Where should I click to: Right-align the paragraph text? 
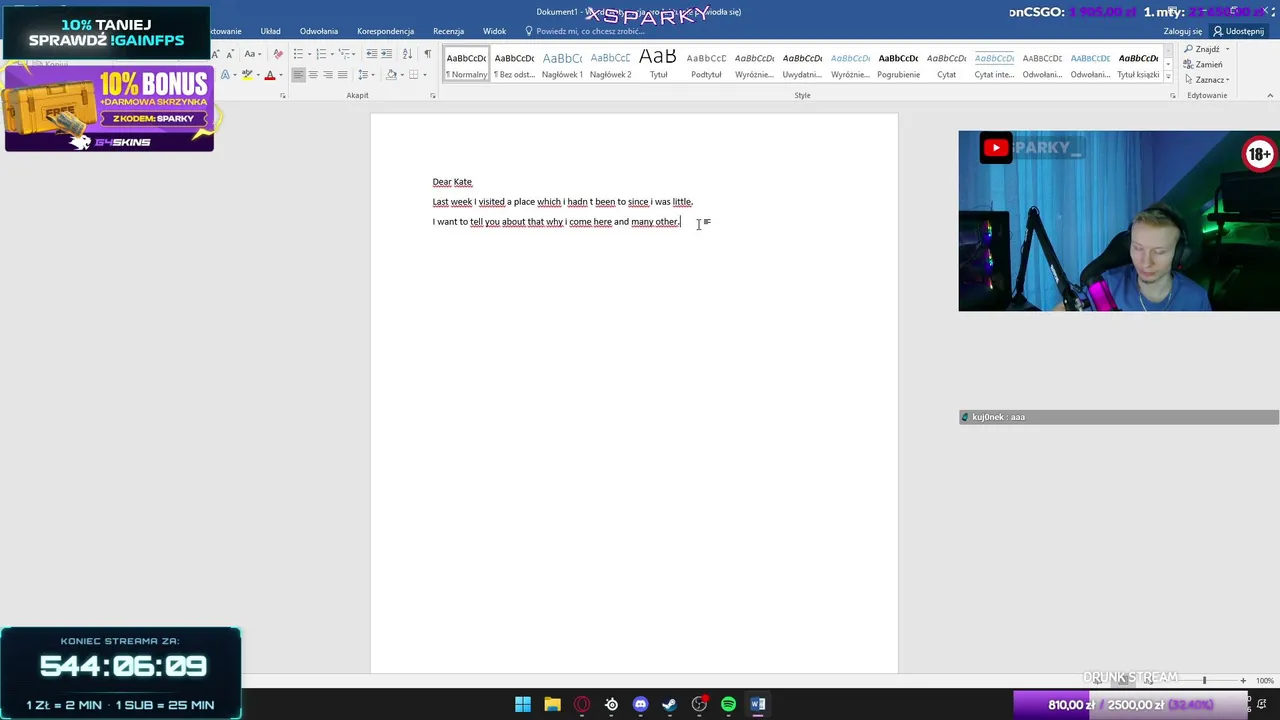(x=328, y=75)
